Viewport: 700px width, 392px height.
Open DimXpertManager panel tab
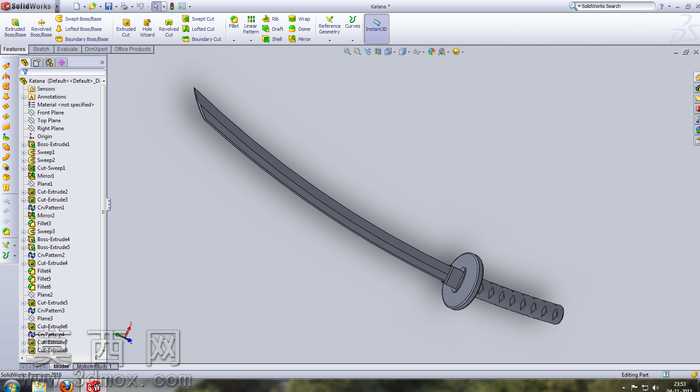click(x=62, y=63)
